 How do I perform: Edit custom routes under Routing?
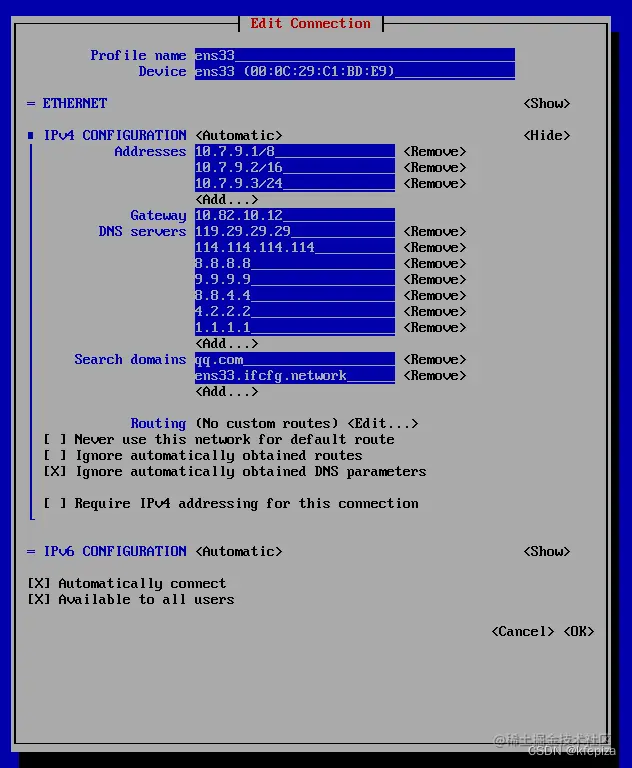(383, 423)
